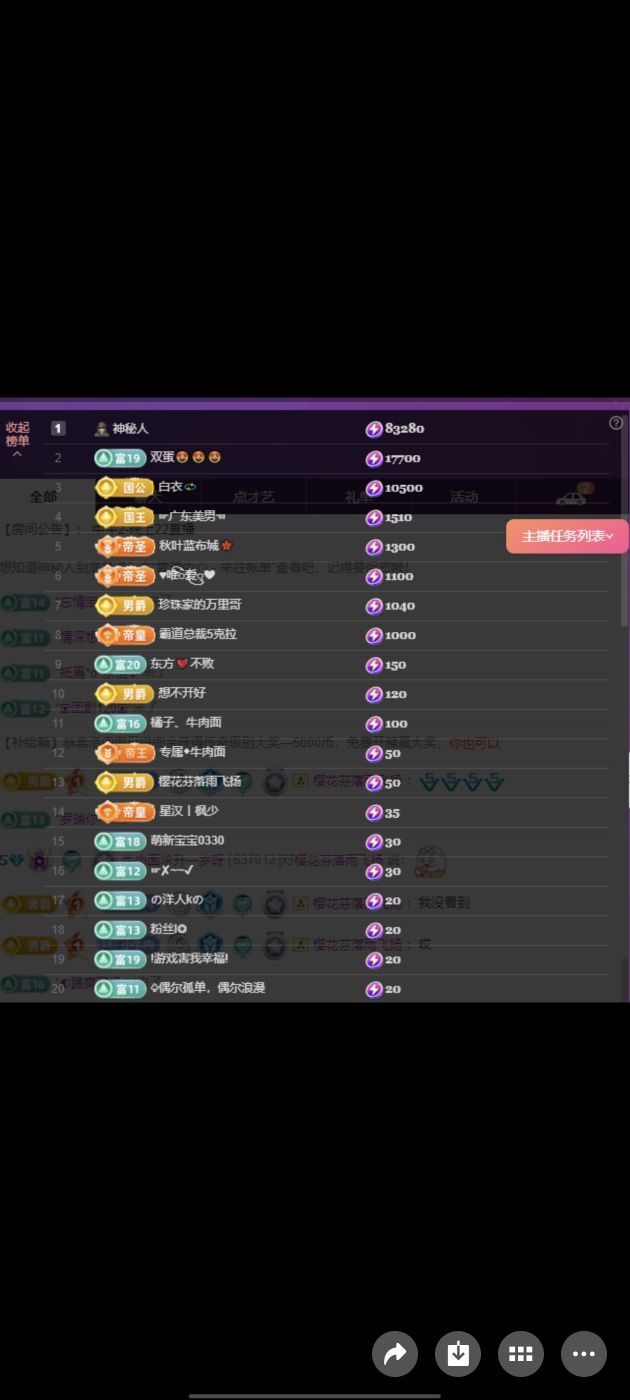Screen dimensions: 630x1400
Task: Collapse the leaderboard via 收起榜单
Action: pos(17,439)
